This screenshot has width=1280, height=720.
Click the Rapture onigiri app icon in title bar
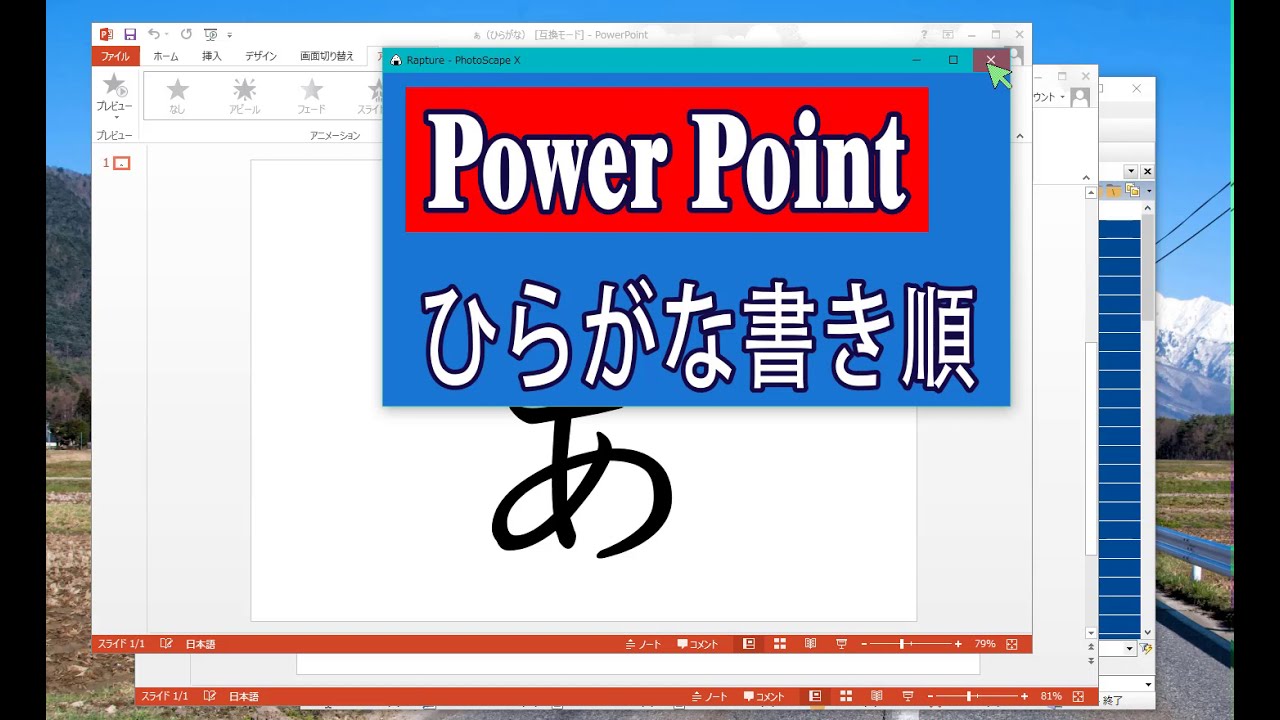pyautogui.click(x=396, y=60)
